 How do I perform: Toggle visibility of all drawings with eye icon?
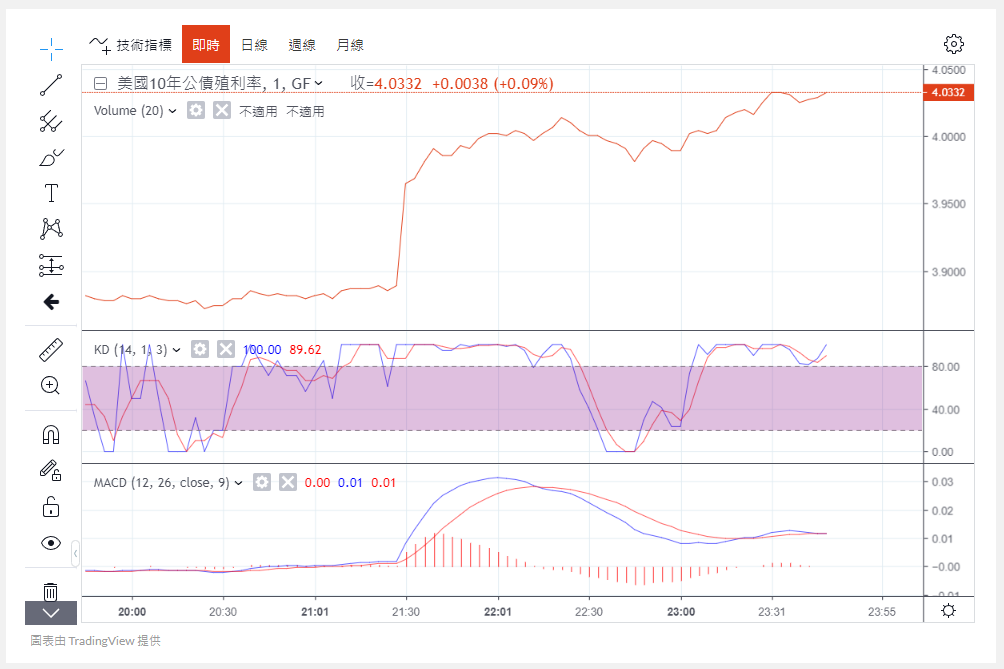51,542
